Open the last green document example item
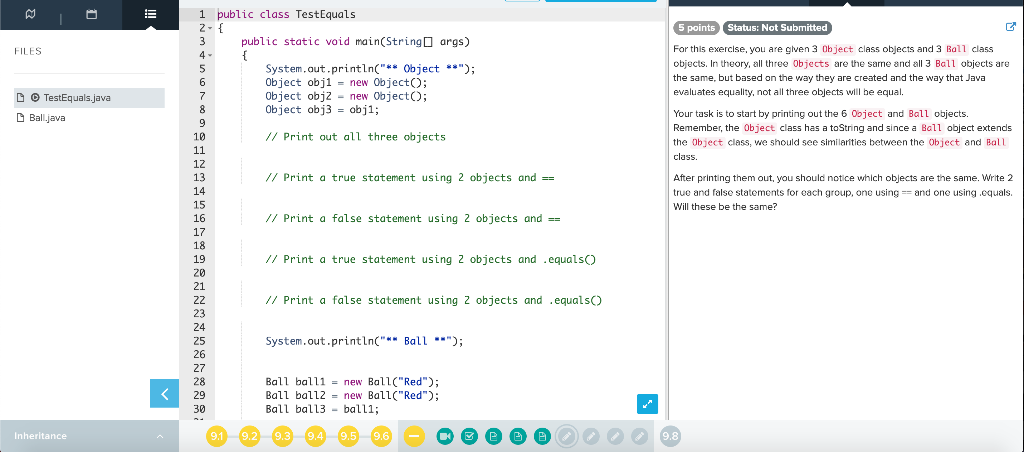Image resolution: width=1024 pixels, height=452 pixels. [x=542, y=436]
